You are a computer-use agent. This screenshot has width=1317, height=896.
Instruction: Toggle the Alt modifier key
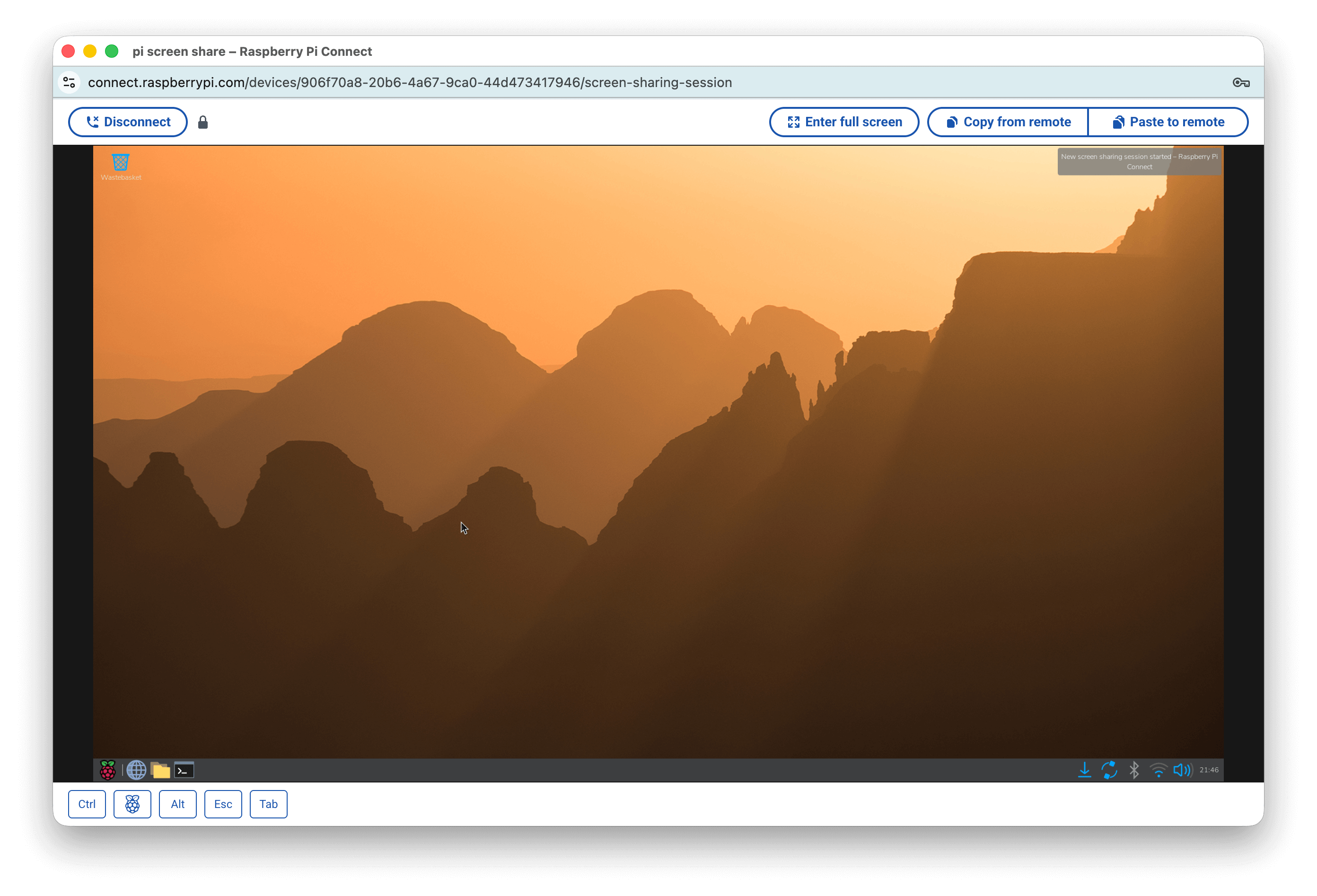coord(177,804)
